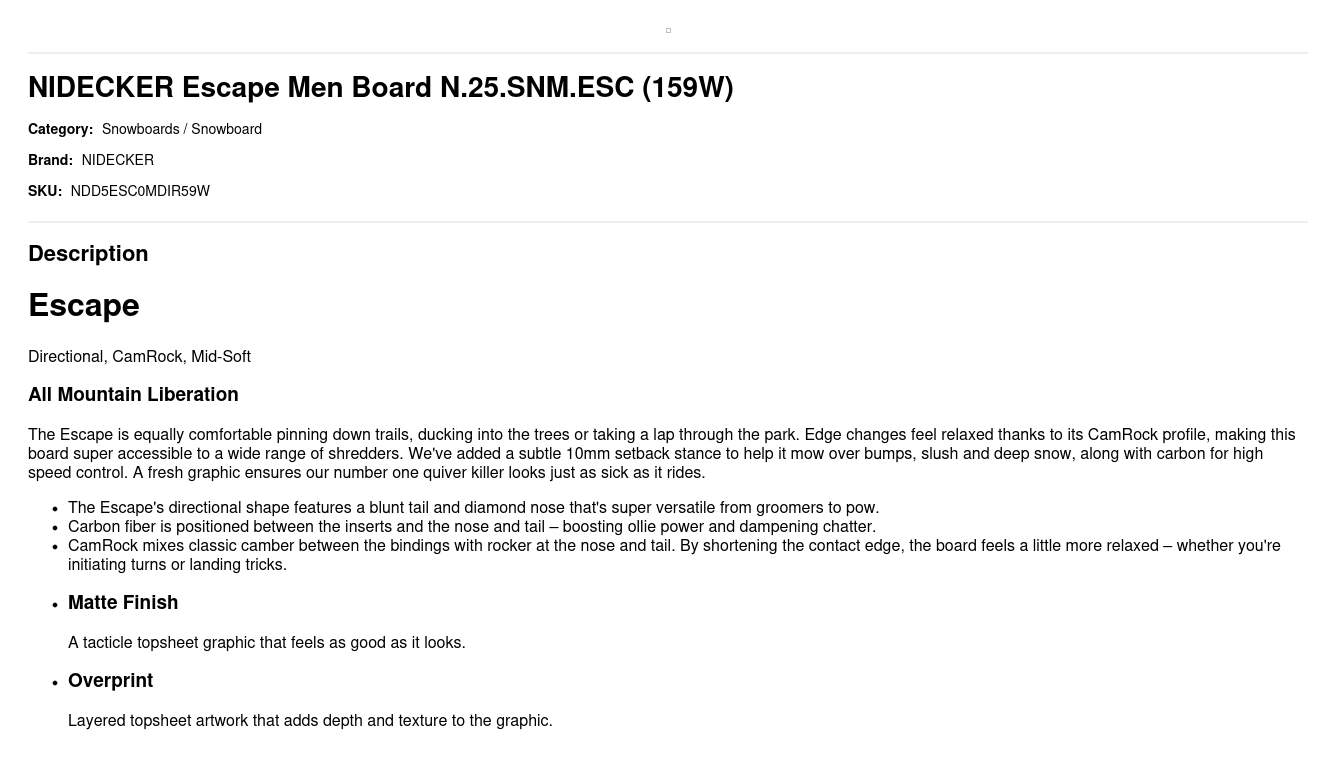Click the Overprint heading
Image resolution: width=1328 pixels, height=776 pixels.
(110, 681)
